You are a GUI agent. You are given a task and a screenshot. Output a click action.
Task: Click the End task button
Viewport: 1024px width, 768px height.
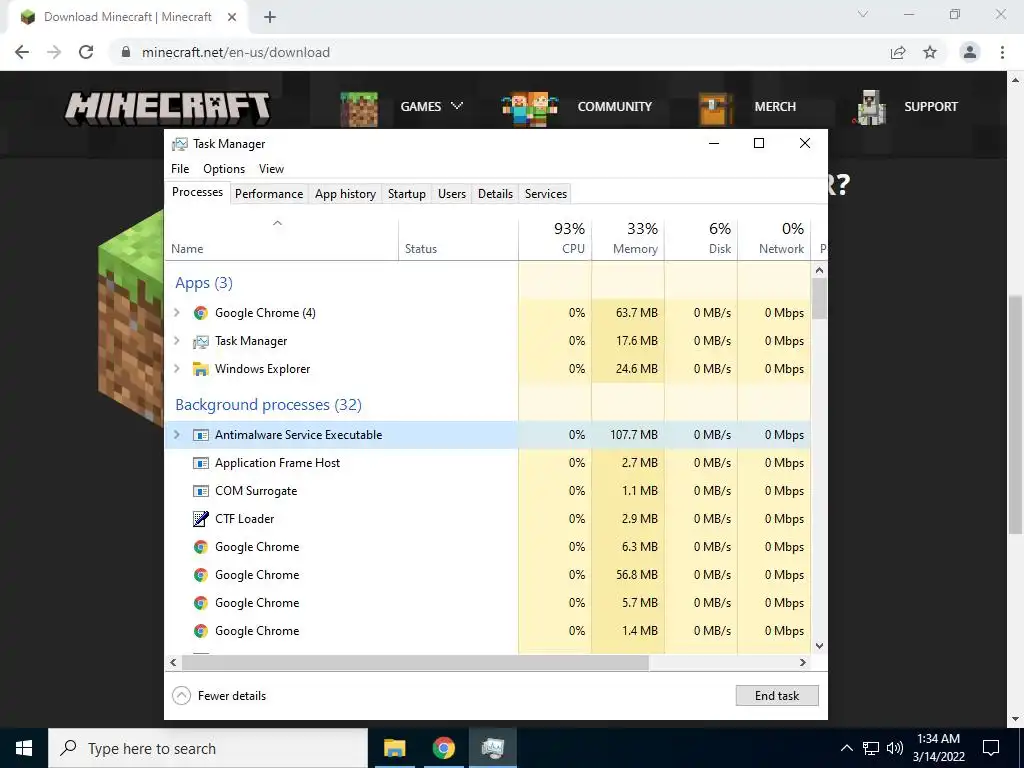click(x=776, y=696)
